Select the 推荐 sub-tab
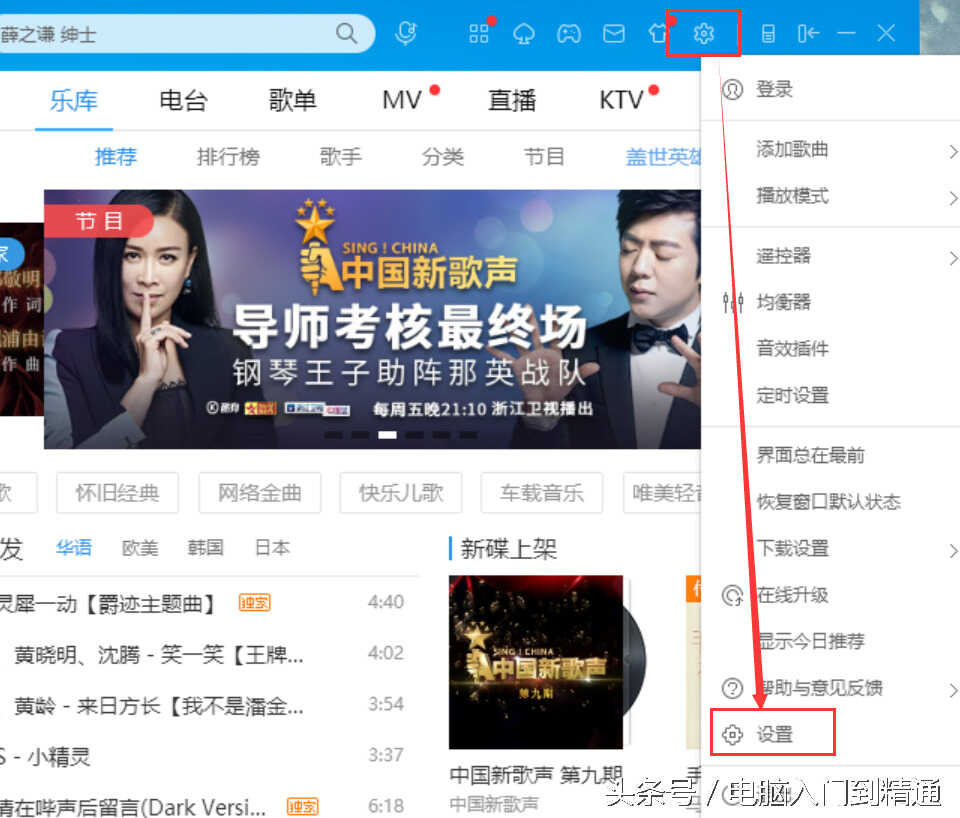 click(x=116, y=157)
